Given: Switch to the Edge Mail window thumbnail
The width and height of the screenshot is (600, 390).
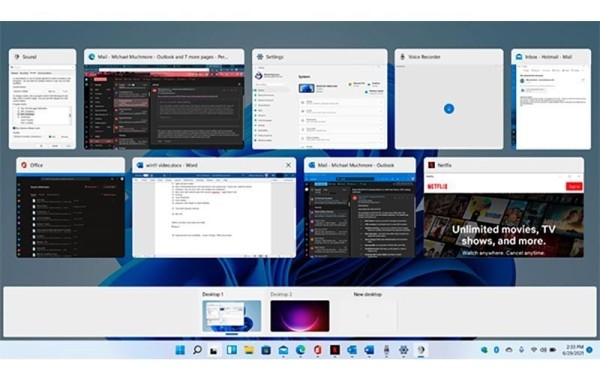Looking at the screenshot, I should click(x=164, y=99).
